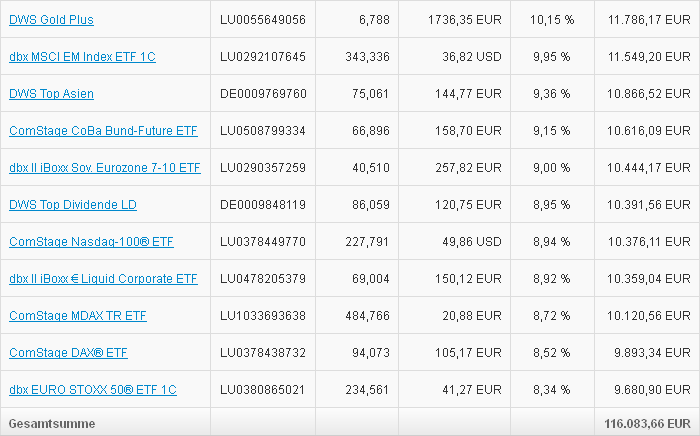Click the price 49,86 USD
The height and width of the screenshot is (436, 700).
(472, 242)
